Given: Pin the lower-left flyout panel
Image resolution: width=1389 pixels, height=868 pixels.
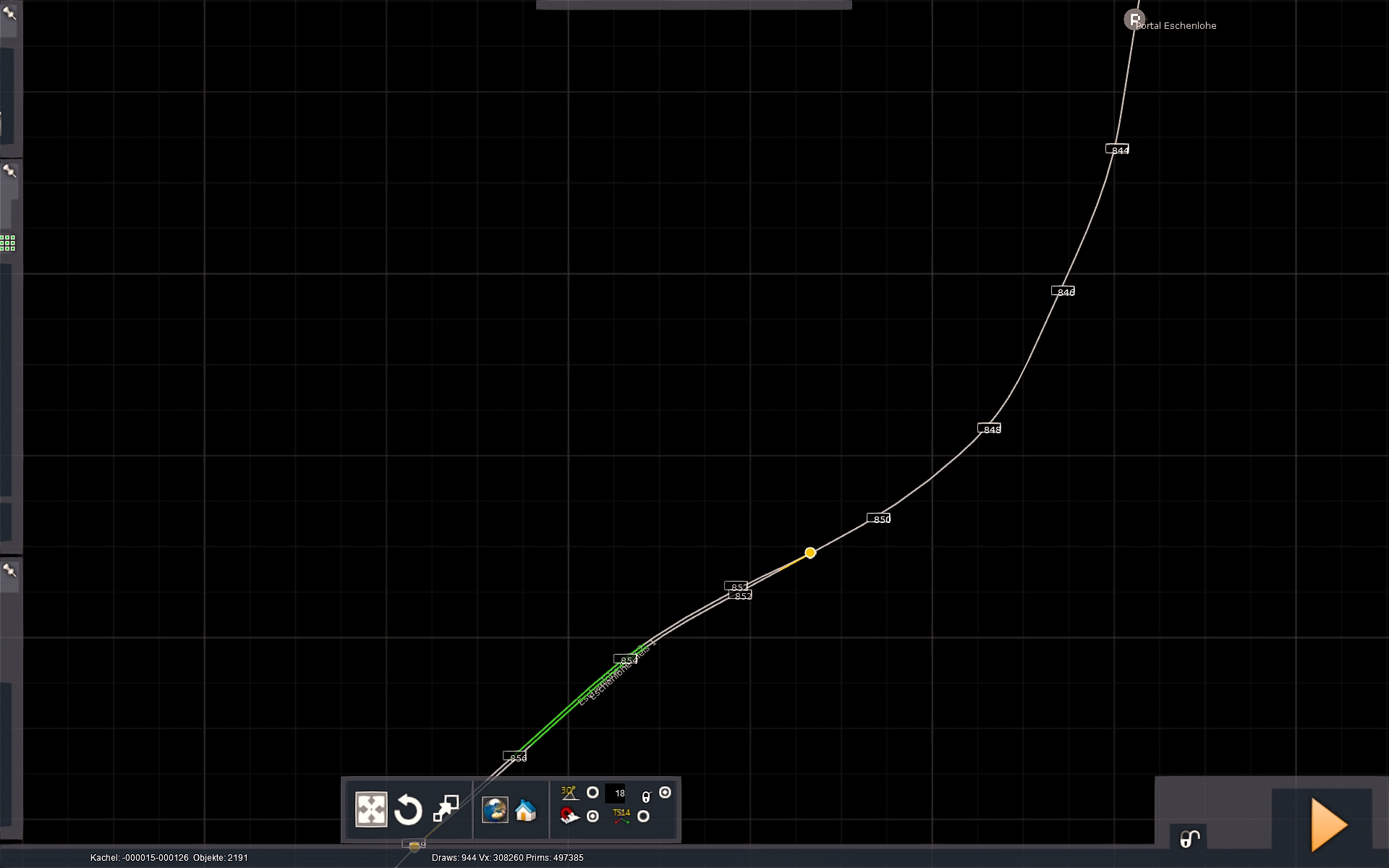Looking at the screenshot, I should 9,571.
